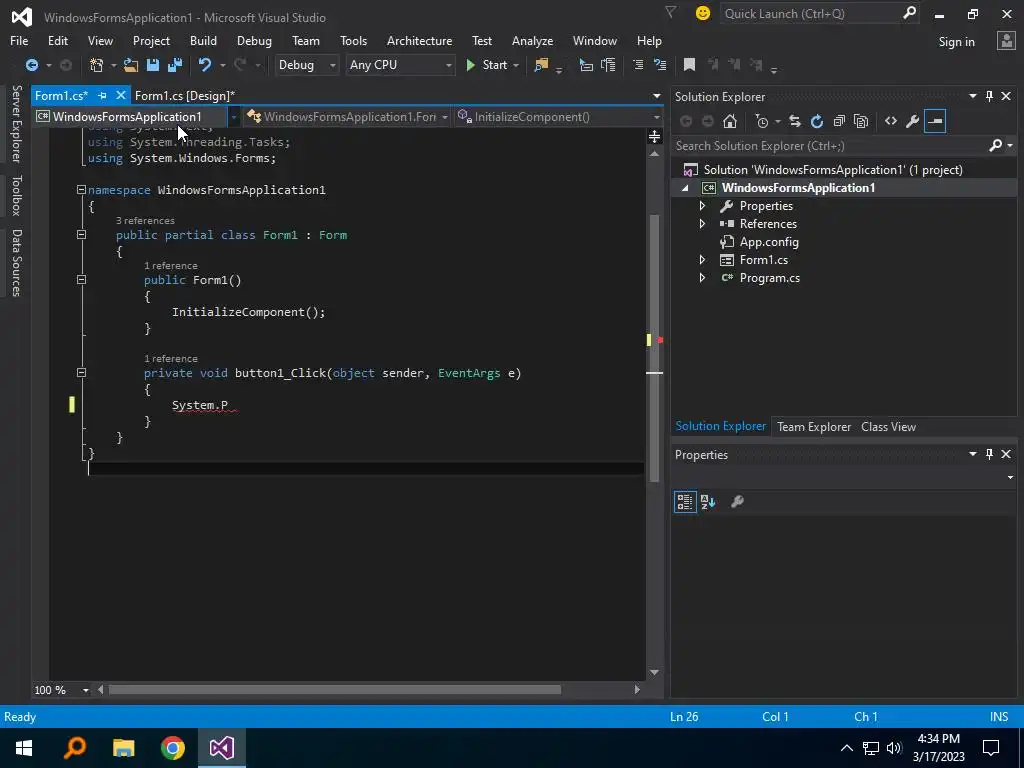
Task: Open the Solution Explorer Home view
Action: [x=730, y=121]
